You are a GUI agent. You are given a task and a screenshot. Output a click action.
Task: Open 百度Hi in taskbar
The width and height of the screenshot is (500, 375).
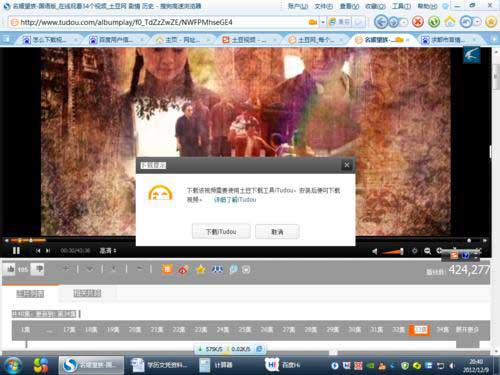283,365
